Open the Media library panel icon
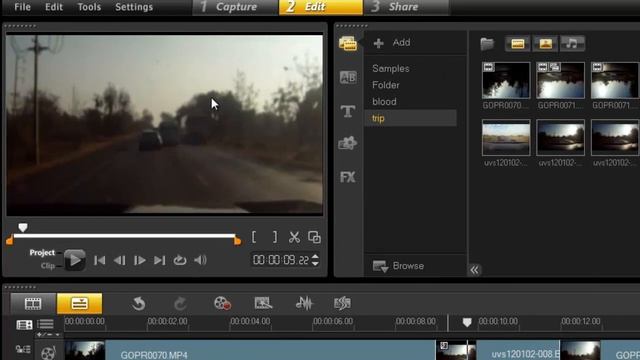 pyautogui.click(x=348, y=43)
